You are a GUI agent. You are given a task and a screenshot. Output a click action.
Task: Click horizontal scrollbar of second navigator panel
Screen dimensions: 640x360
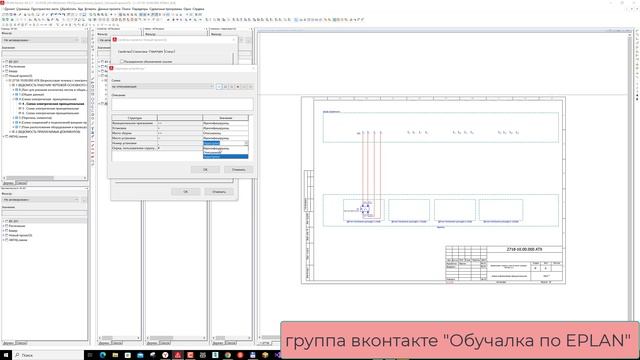pyautogui.click(x=119, y=338)
